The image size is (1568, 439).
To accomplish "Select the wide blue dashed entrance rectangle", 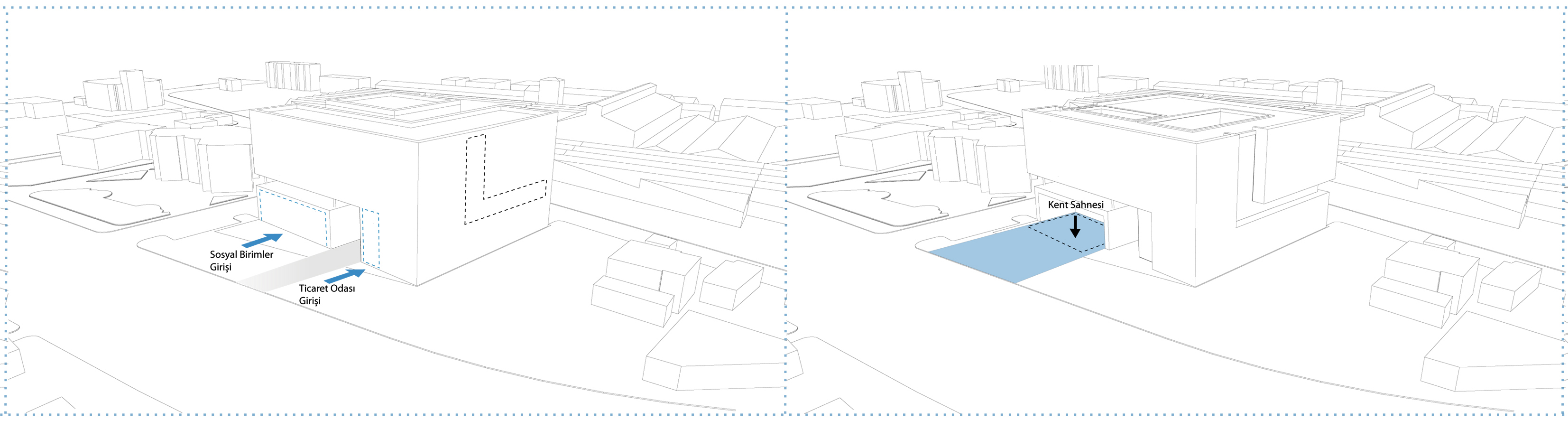I will click(x=293, y=217).
